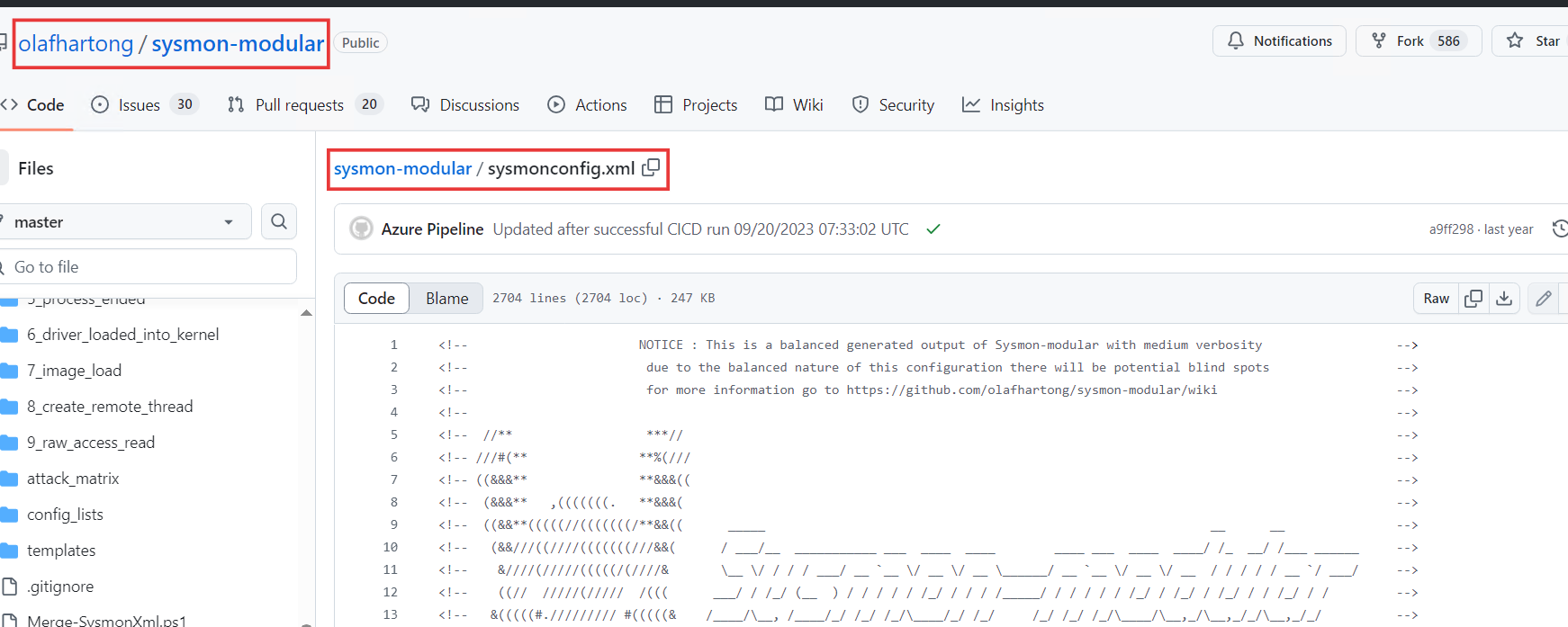Click the Notifications bell button
This screenshot has width=1568, height=627.
coord(1279,41)
